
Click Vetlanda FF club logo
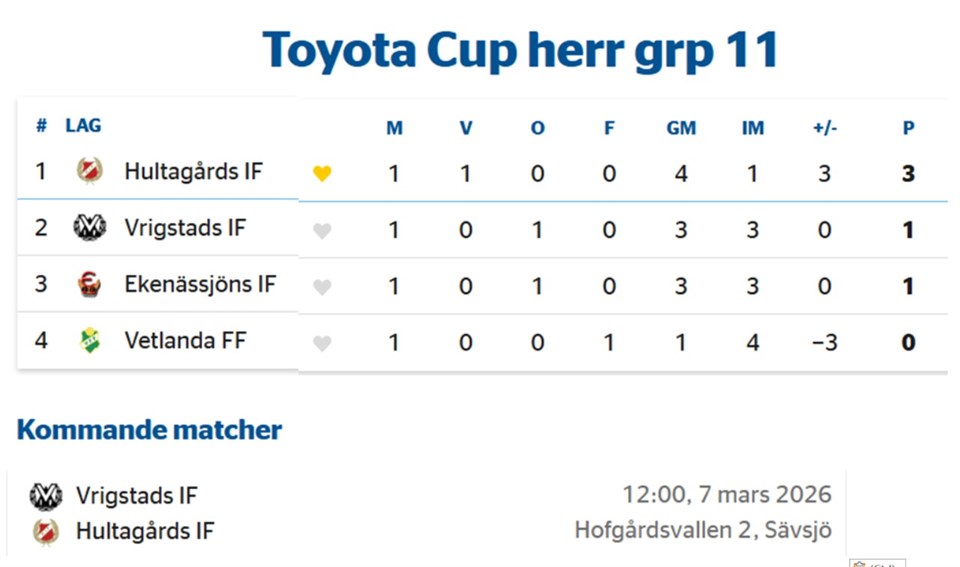click(89, 341)
